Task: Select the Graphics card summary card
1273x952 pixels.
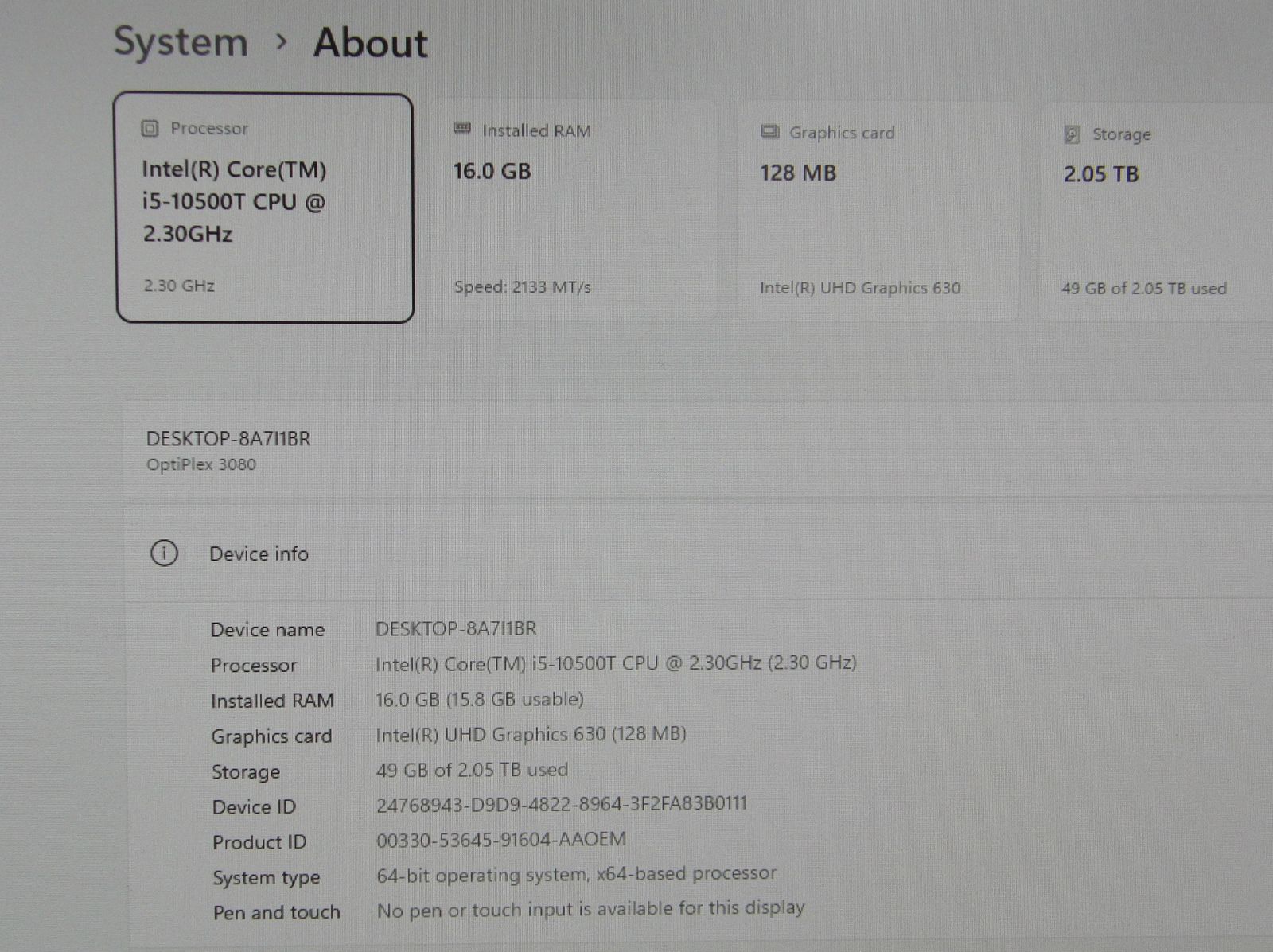Action: pyautogui.click(x=878, y=212)
